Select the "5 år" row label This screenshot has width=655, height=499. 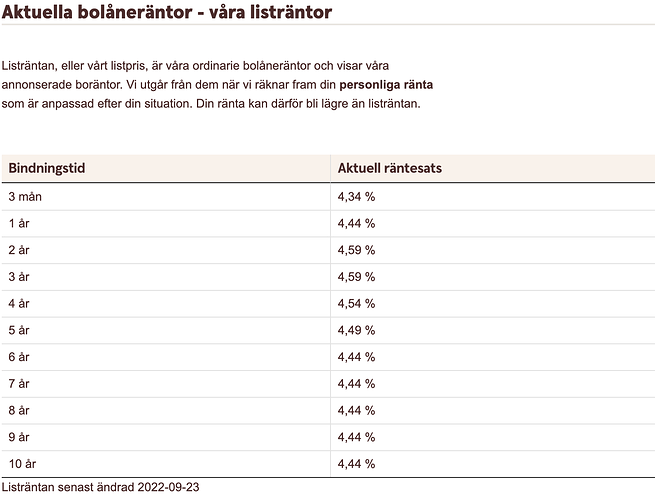pos(19,330)
